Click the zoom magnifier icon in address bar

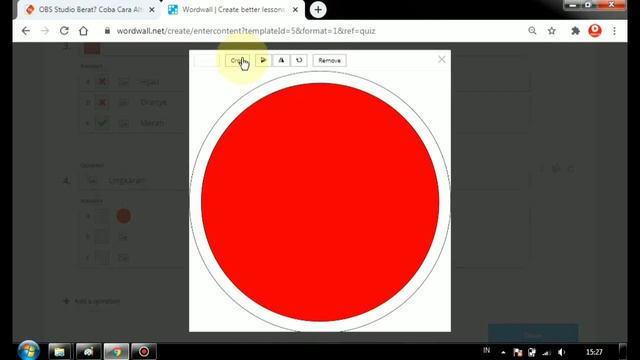pyautogui.click(x=532, y=31)
